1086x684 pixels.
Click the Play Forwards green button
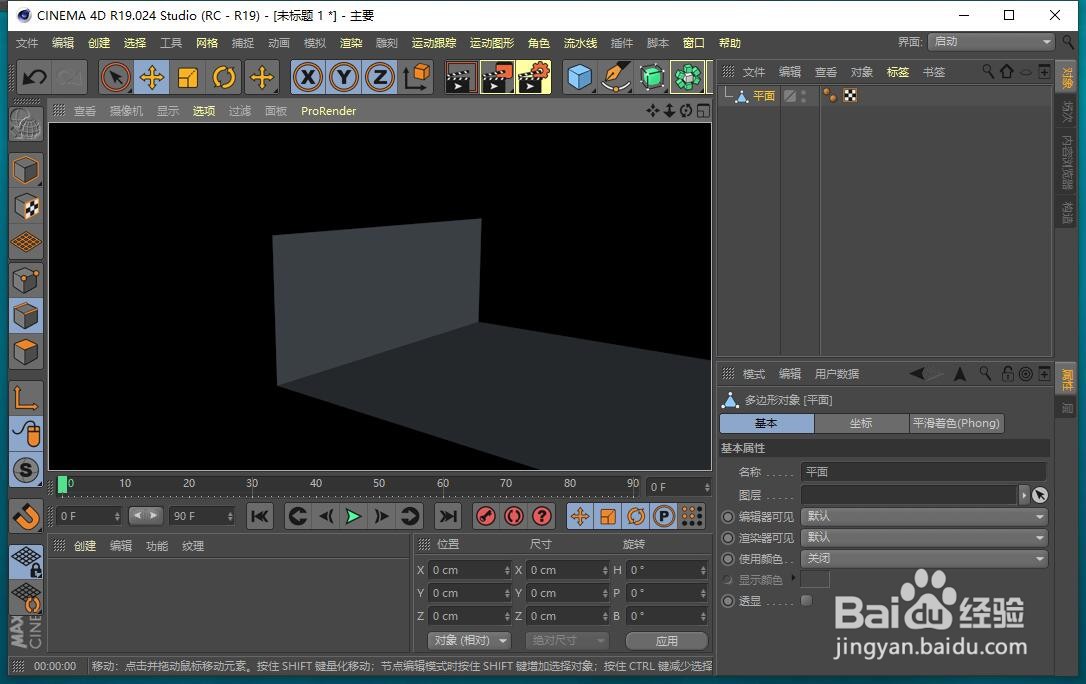(x=353, y=516)
